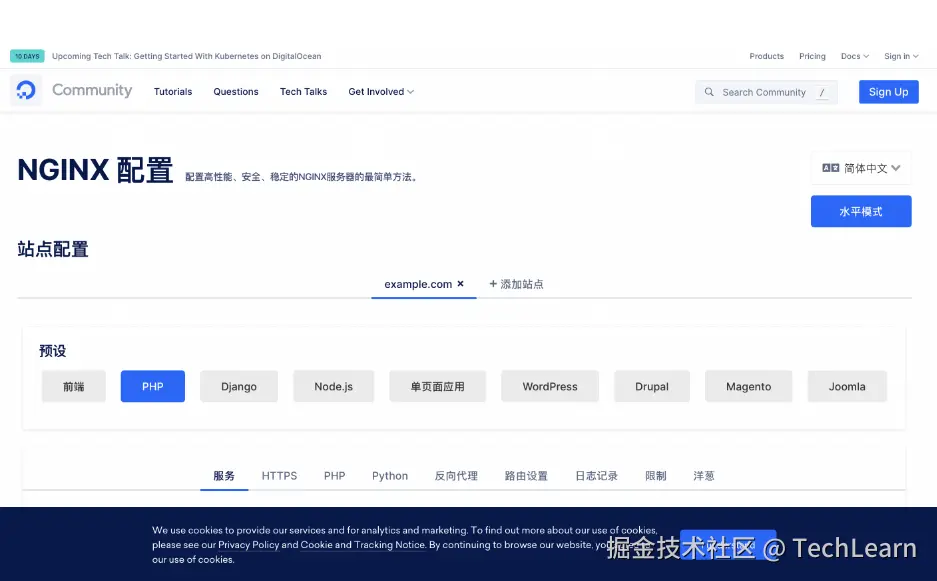Choose the Django preset
937x581 pixels.
239,386
